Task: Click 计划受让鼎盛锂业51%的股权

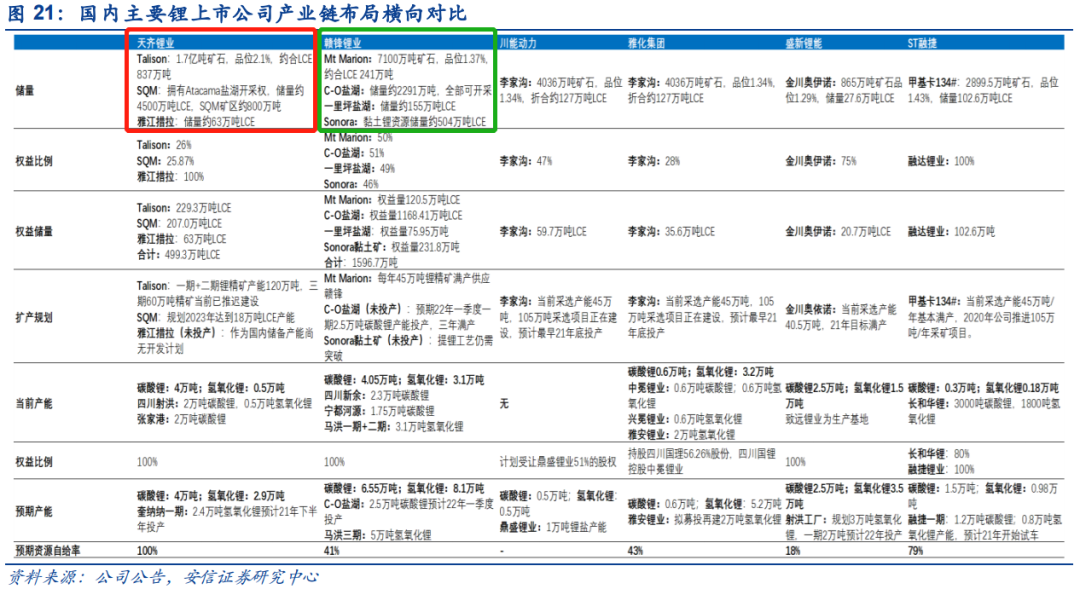Action: 558,462
